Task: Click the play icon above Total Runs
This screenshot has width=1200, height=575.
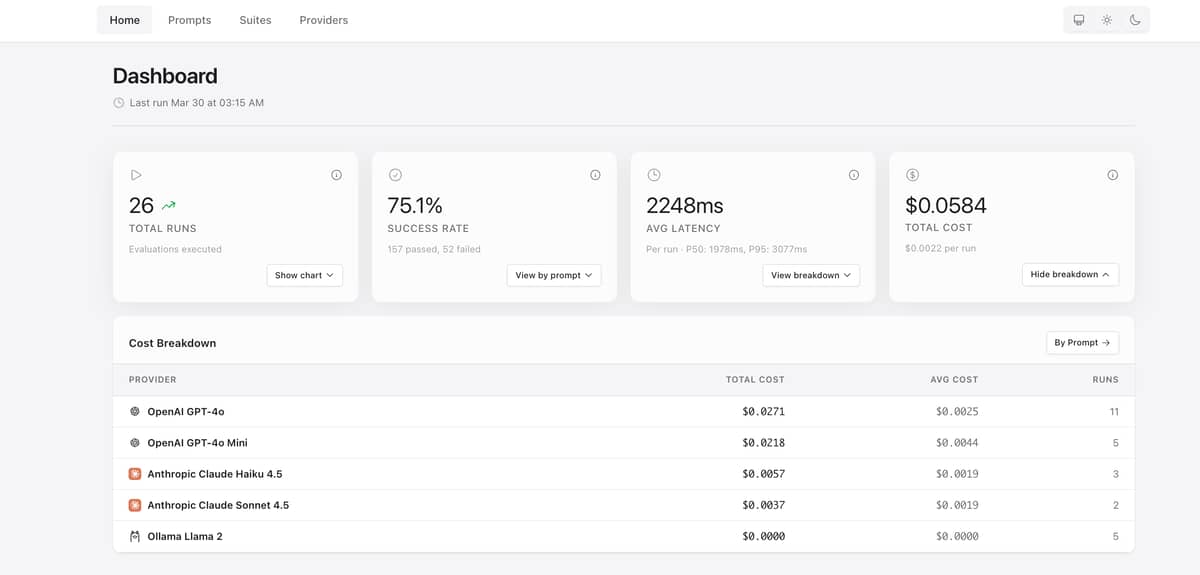Action: [x=136, y=175]
